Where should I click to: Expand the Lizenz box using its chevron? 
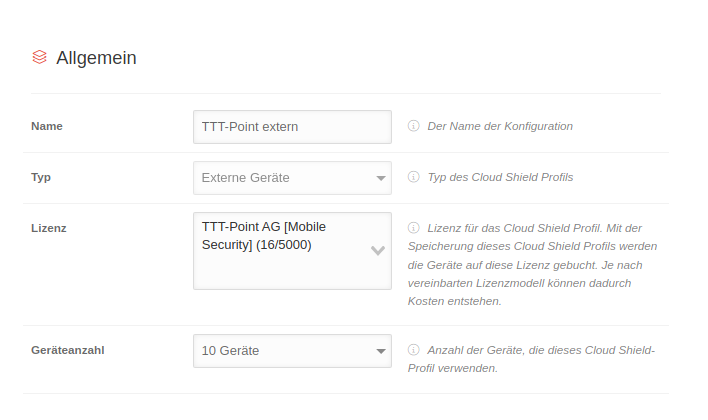click(x=378, y=250)
